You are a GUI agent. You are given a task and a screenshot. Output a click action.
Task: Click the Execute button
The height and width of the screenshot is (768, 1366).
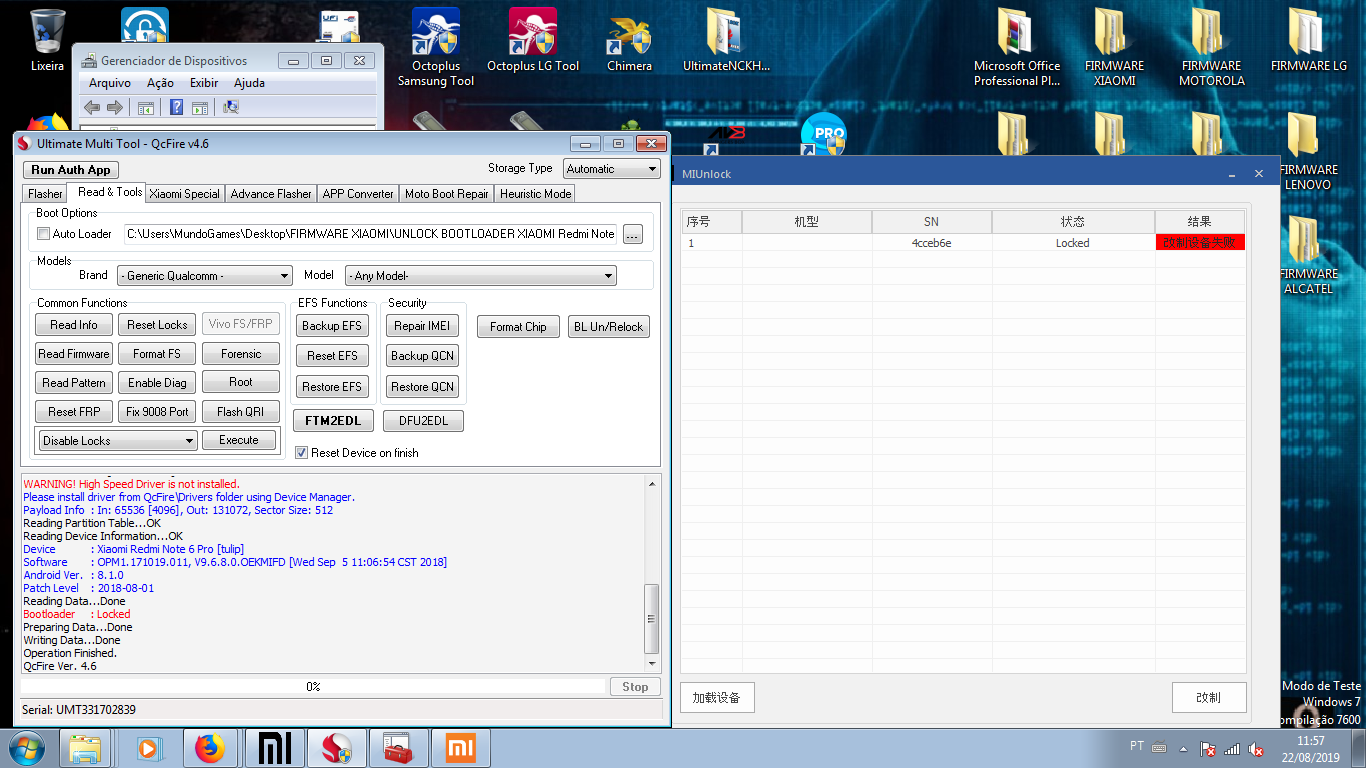pos(239,440)
